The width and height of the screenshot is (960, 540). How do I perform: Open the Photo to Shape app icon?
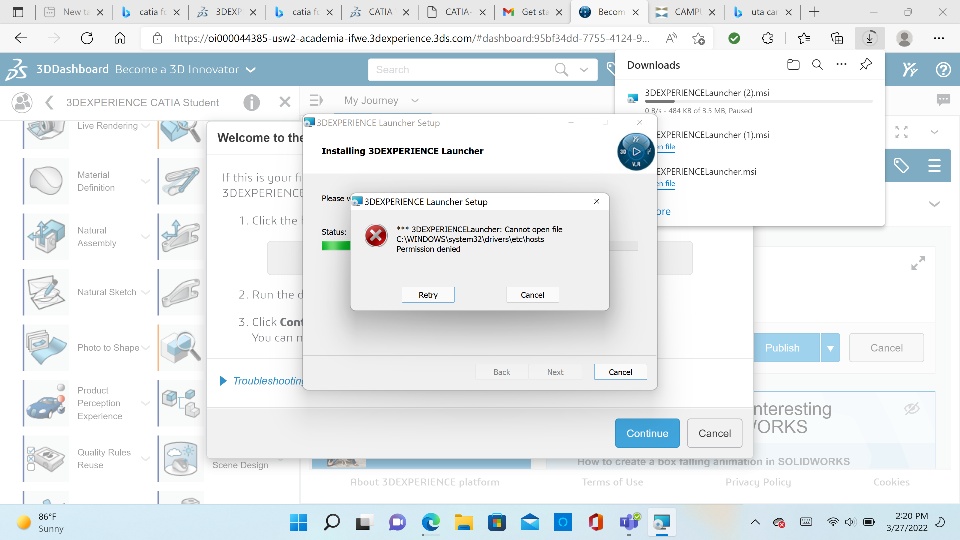pyautogui.click(x=46, y=347)
